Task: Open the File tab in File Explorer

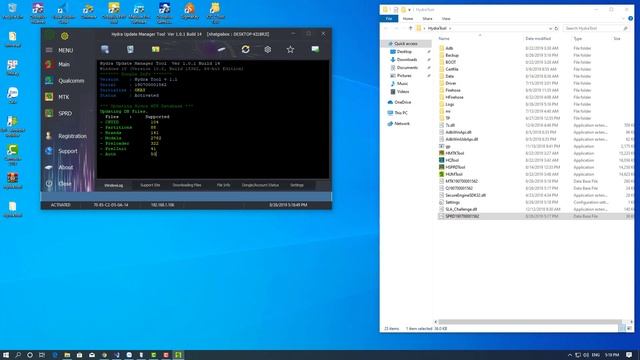Action: [389, 19]
